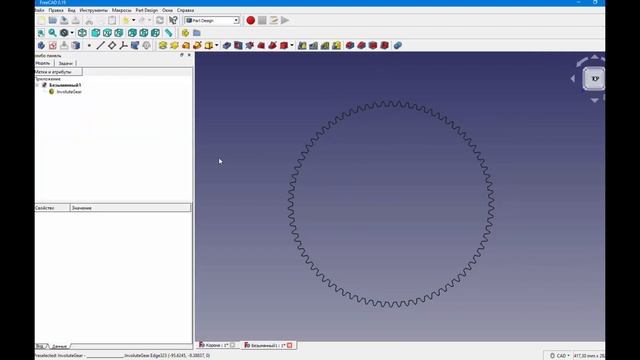The width and height of the screenshot is (640, 360).
Task: Click the Refresh/recompute icon
Action: 160,20
